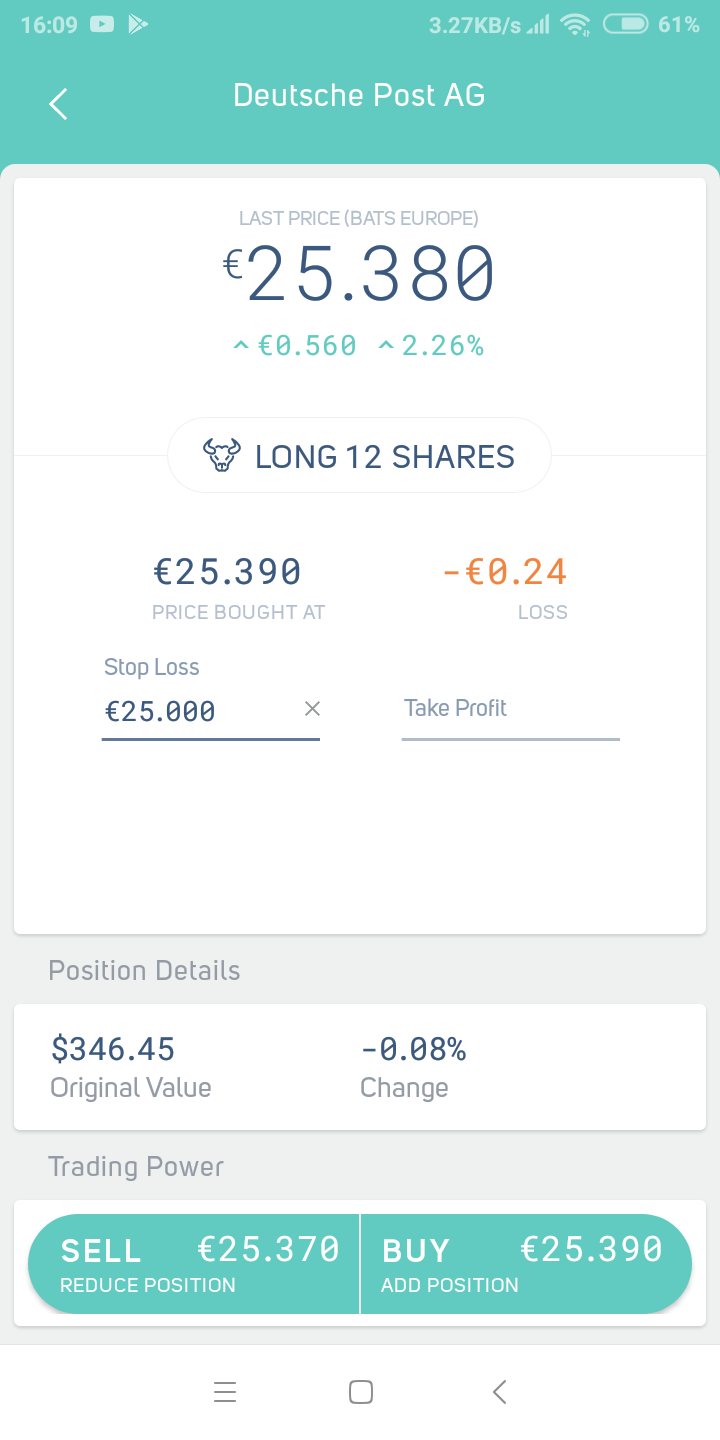Focus the Take Profit input field

pos(510,710)
